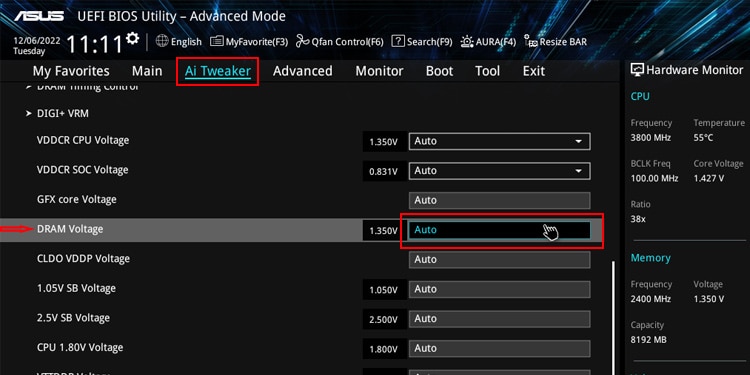Viewport: 750px width, 375px height.
Task: Click the 100.00 MHz BCLK value
Action: point(654,178)
